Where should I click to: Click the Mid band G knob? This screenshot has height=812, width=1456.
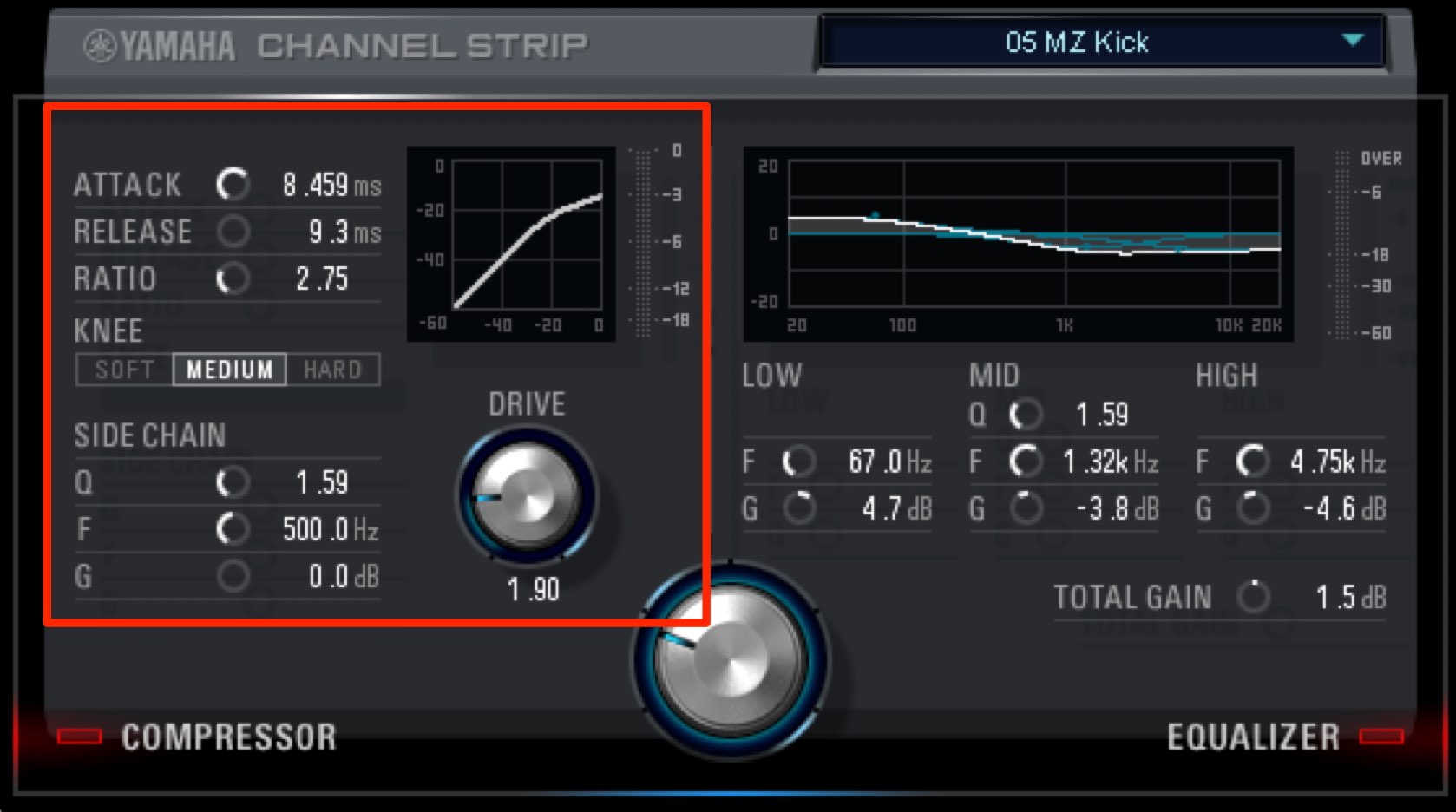[1026, 508]
